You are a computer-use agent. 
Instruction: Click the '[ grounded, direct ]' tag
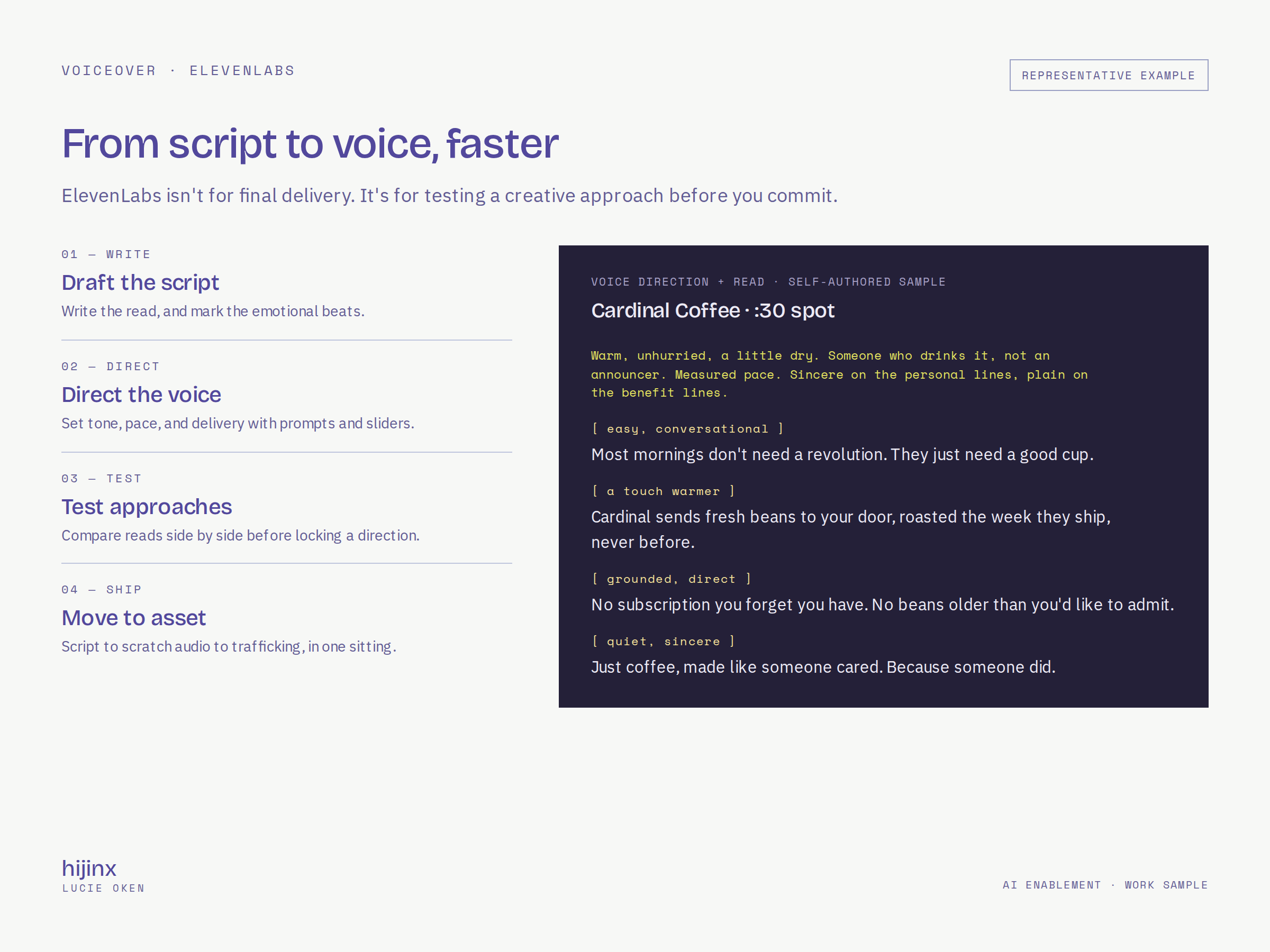pyautogui.click(x=672, y=579)
